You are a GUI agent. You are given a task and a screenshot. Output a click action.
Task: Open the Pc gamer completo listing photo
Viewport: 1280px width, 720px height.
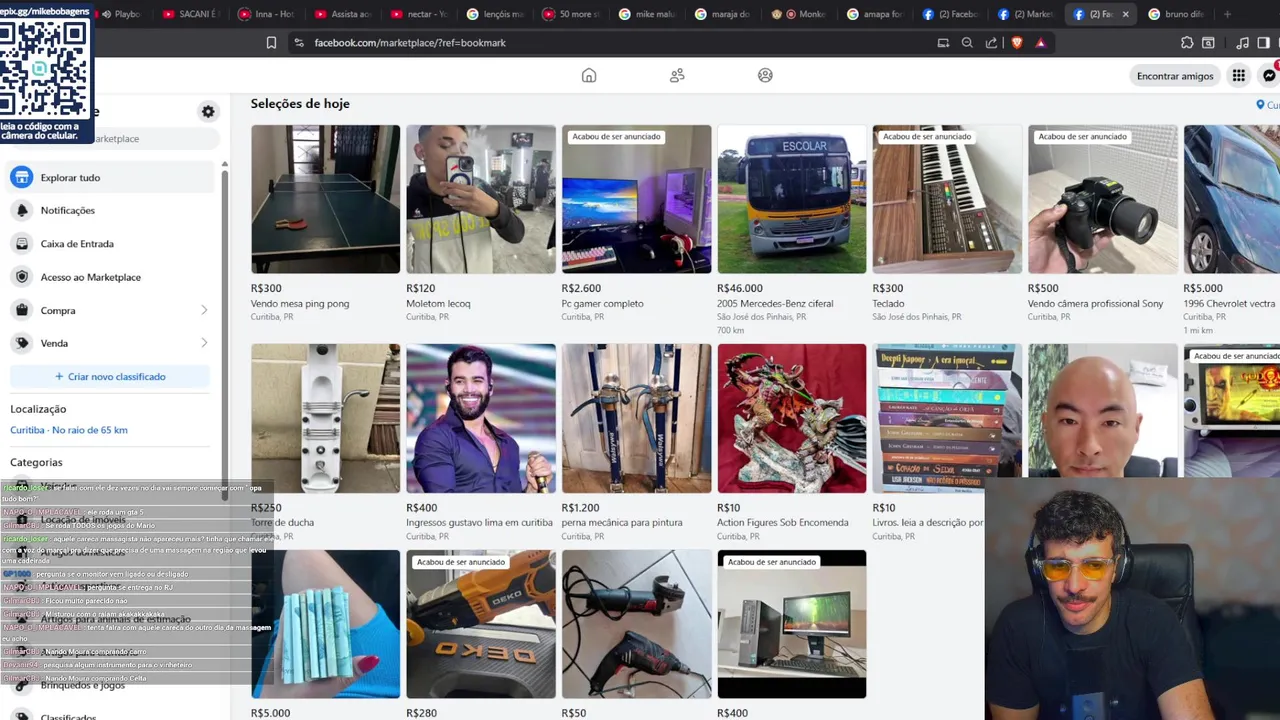click(636, 199)
